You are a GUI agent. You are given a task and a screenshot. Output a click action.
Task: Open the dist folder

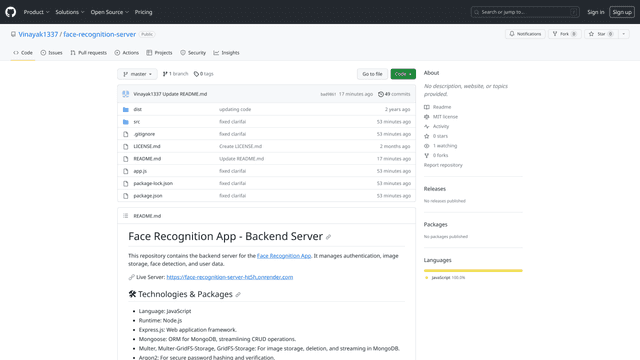tap(138, 109)
